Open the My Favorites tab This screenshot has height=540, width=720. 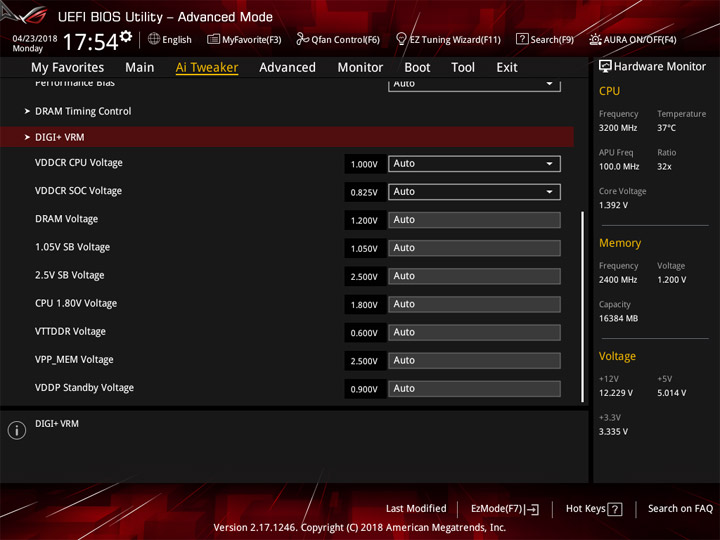click(68, 68)
